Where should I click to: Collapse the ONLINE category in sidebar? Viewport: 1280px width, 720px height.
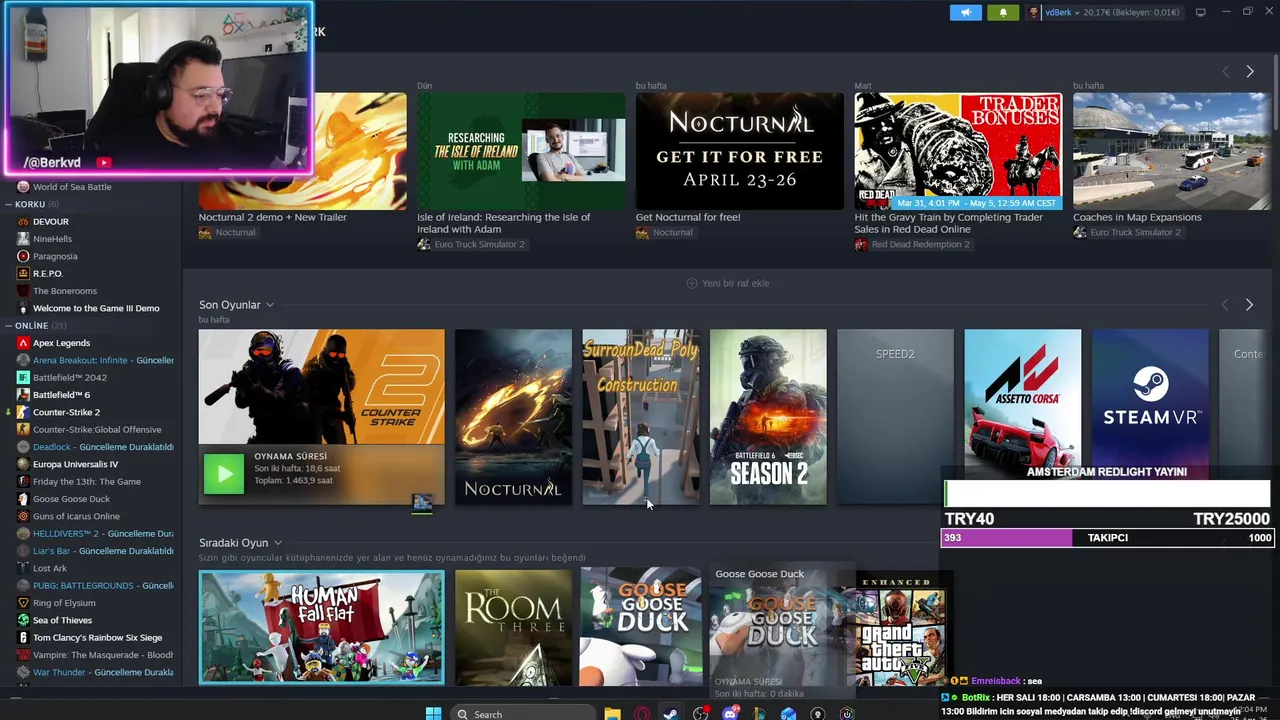8,326
